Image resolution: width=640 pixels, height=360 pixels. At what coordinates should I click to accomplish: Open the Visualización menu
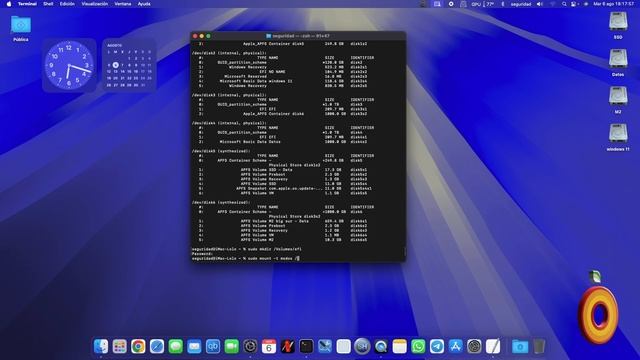(95, 4)
